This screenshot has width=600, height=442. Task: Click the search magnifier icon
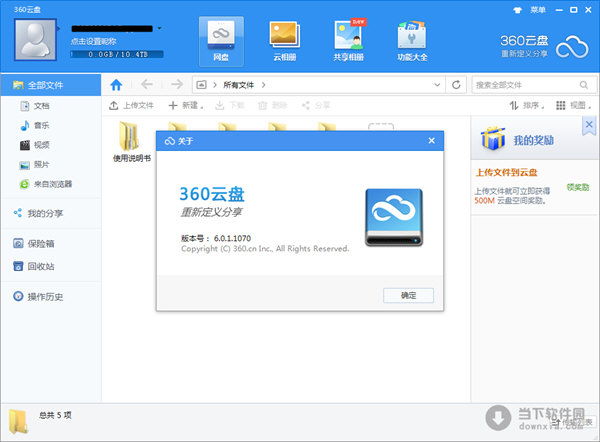584,85
